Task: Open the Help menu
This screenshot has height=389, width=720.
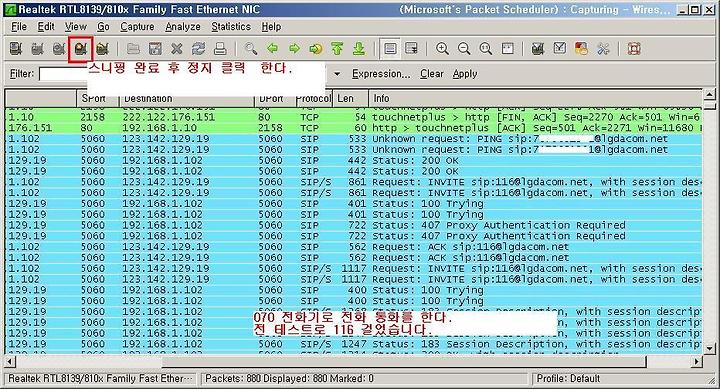Action: (x=271, y=27)
